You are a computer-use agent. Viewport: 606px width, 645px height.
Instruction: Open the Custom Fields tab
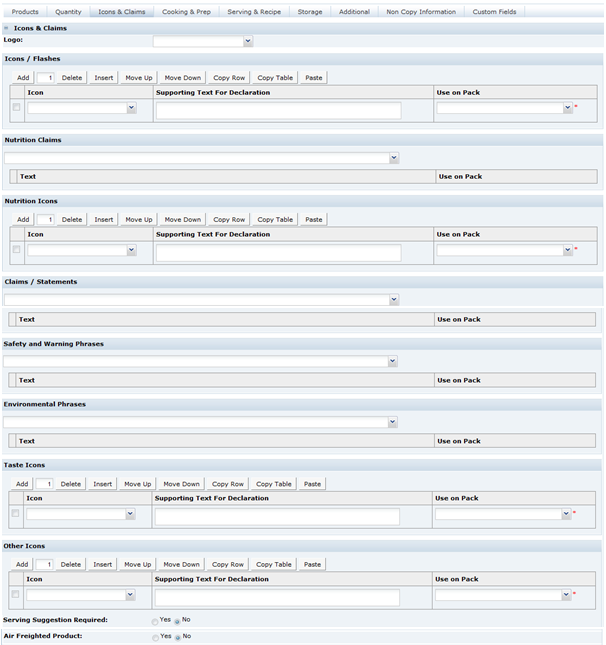click(x=494, y=12)
